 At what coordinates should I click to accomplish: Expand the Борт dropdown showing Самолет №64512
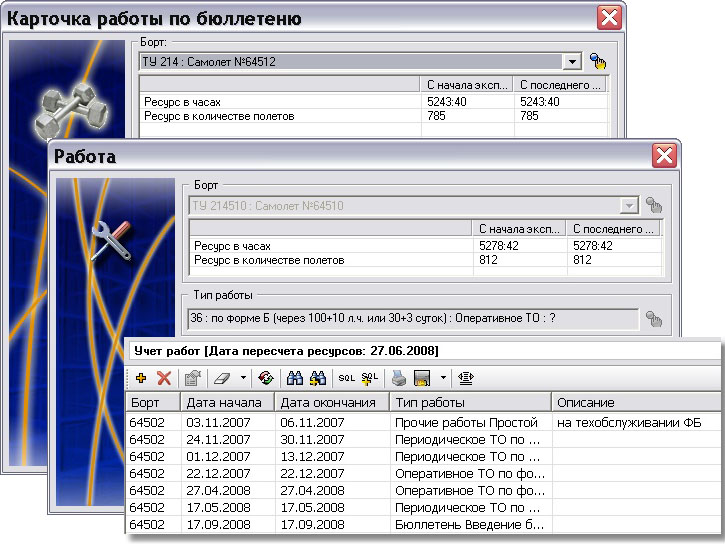572,62
